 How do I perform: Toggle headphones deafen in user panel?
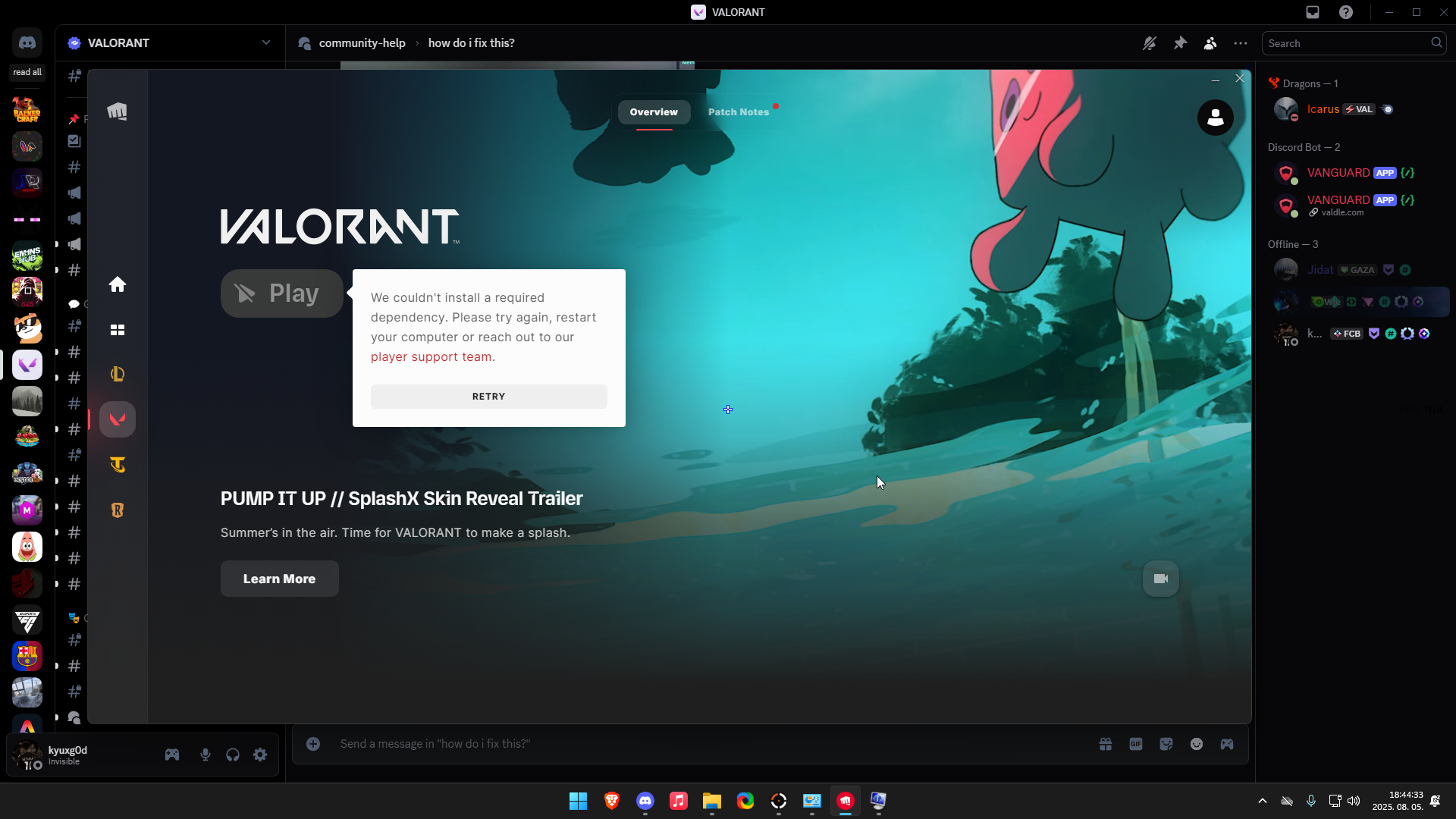click(x=233, y=755)
